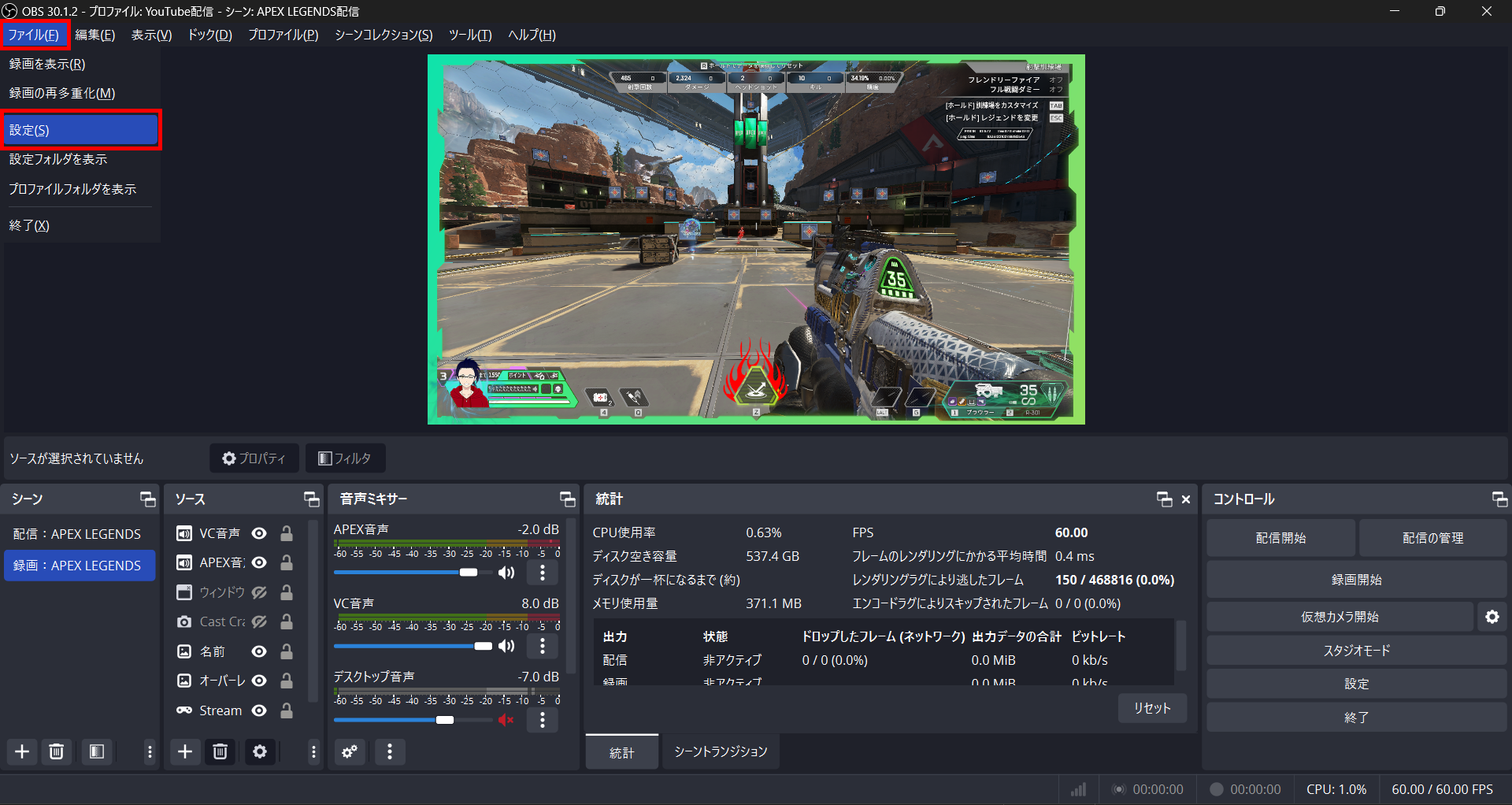Image resolution: width=1512 pixels, height=805 pixels.
Task: Unlock the Stream source lock
Action: pos(287,710)
